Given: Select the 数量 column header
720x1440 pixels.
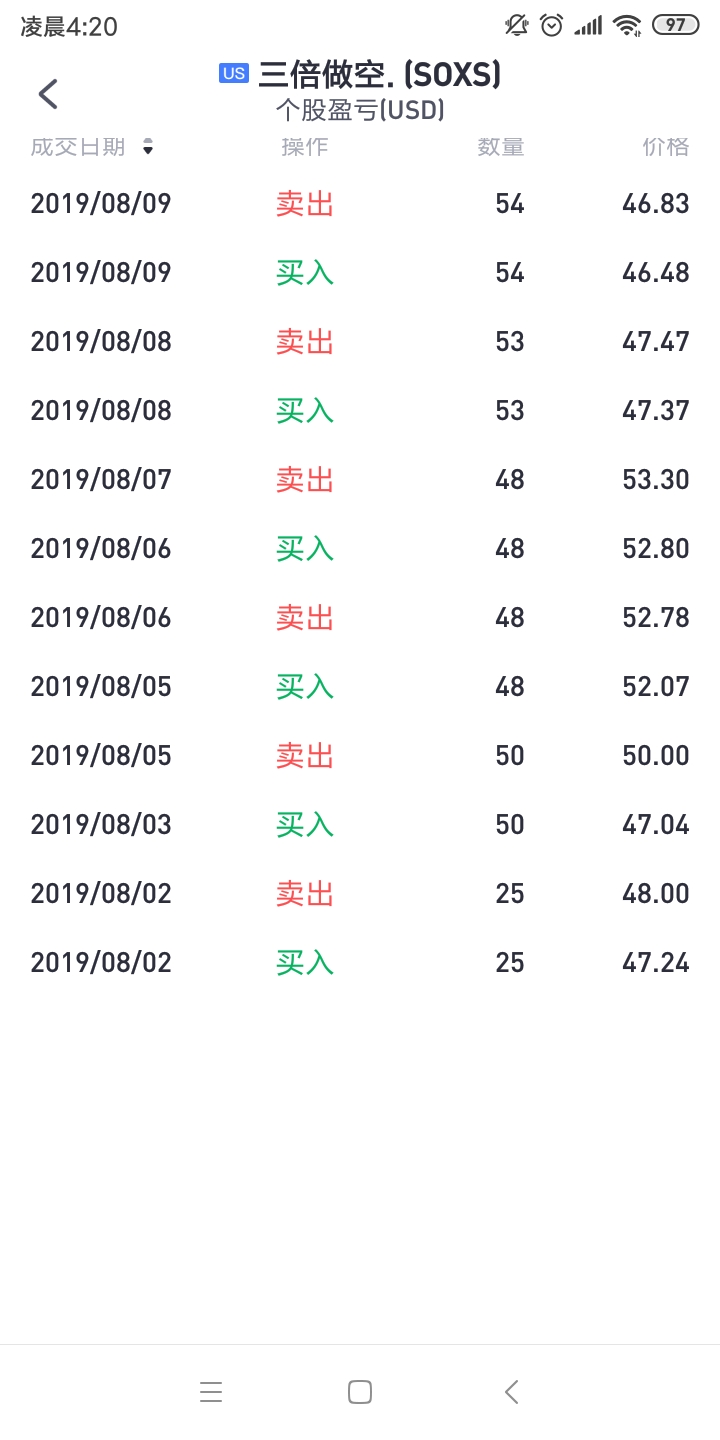Looking at the screenshot, I should click(501, 148).
